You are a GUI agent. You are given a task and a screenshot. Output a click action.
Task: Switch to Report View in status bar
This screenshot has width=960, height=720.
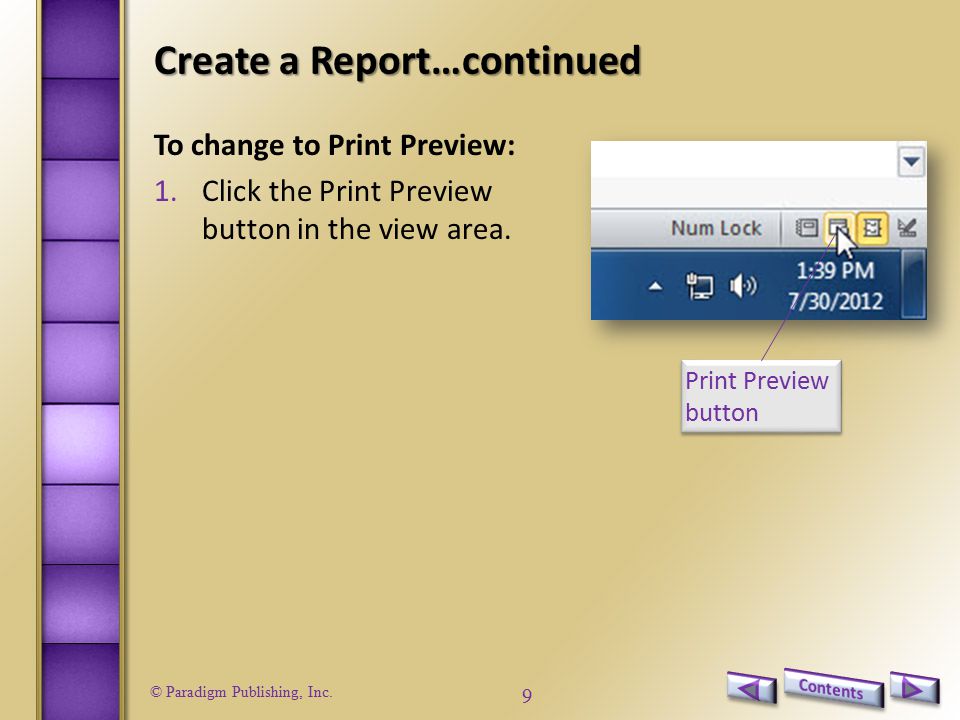coord(806,228)
